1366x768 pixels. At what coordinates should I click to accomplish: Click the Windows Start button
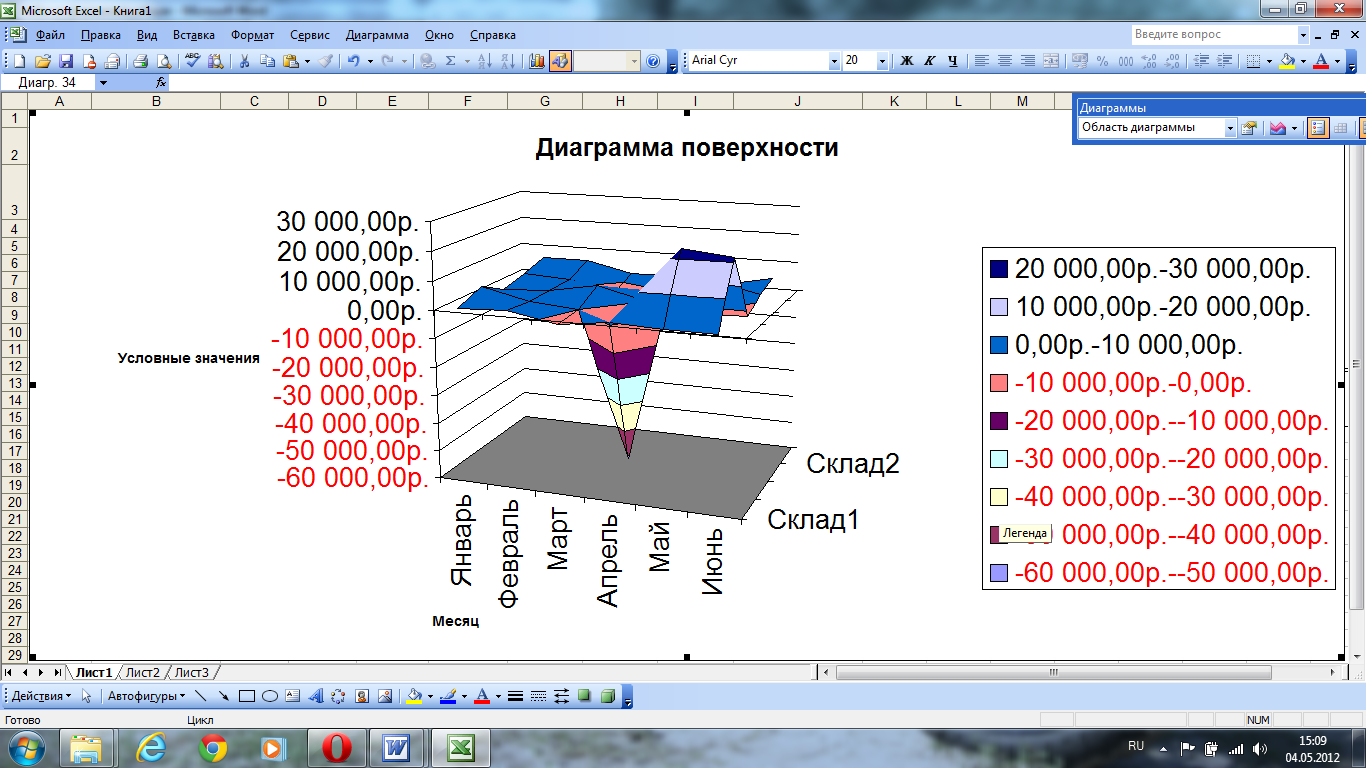tap(25, 748)
